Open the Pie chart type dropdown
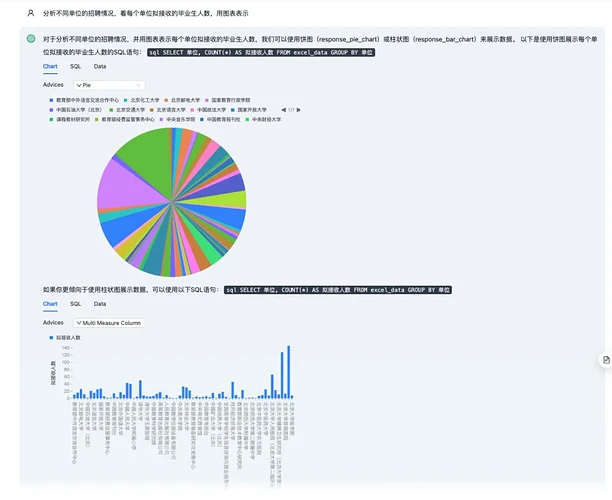This screenshot has height=500, width=612. pos(108,85)
